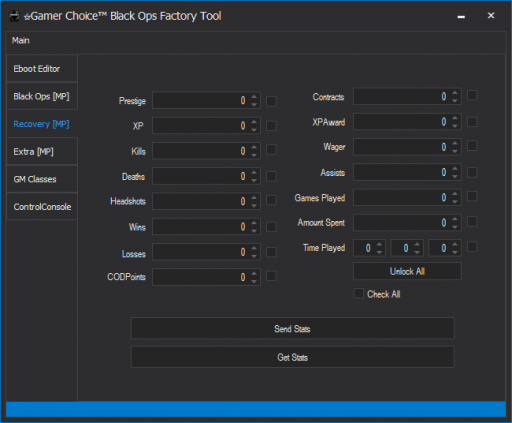Open the Black Ops [MP] tab
Viewport: 512px width, 423px height.
tap(42, 96)
